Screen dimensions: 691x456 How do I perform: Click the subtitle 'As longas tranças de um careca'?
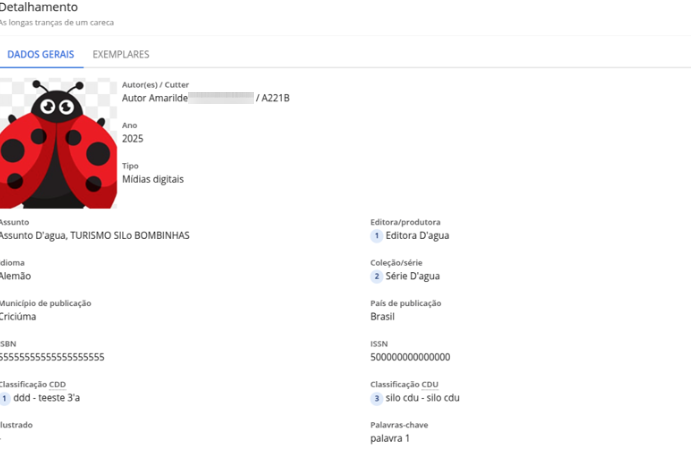[56, 22]
